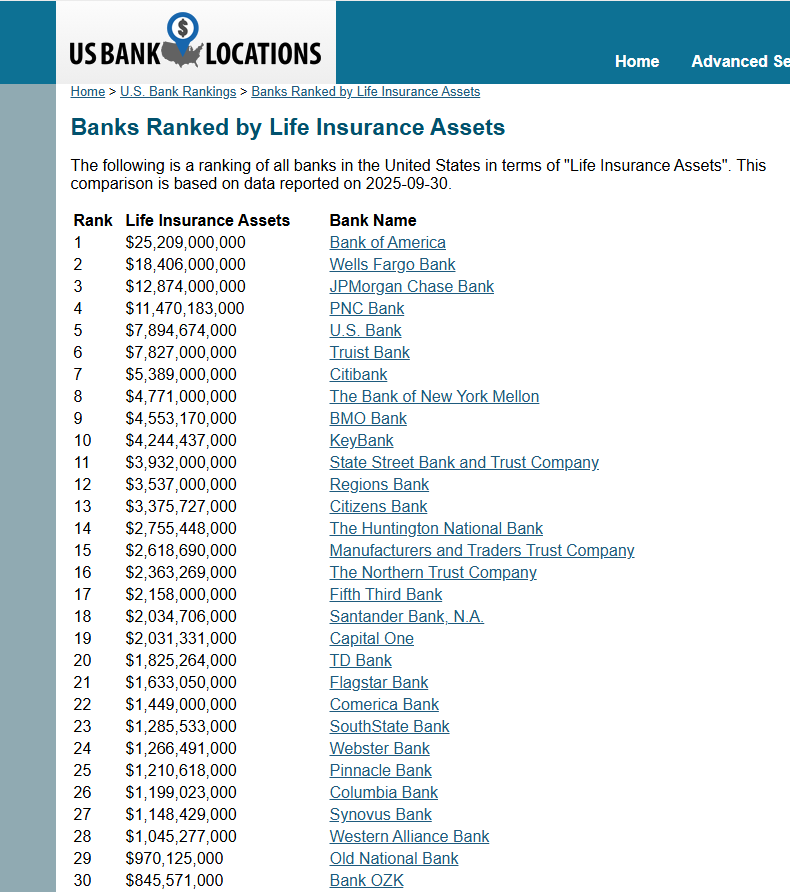Image resolution: width=790 pixels, height=892 pixels.
Task: Click the $3,932,000,000 amount
Action: 181,462
